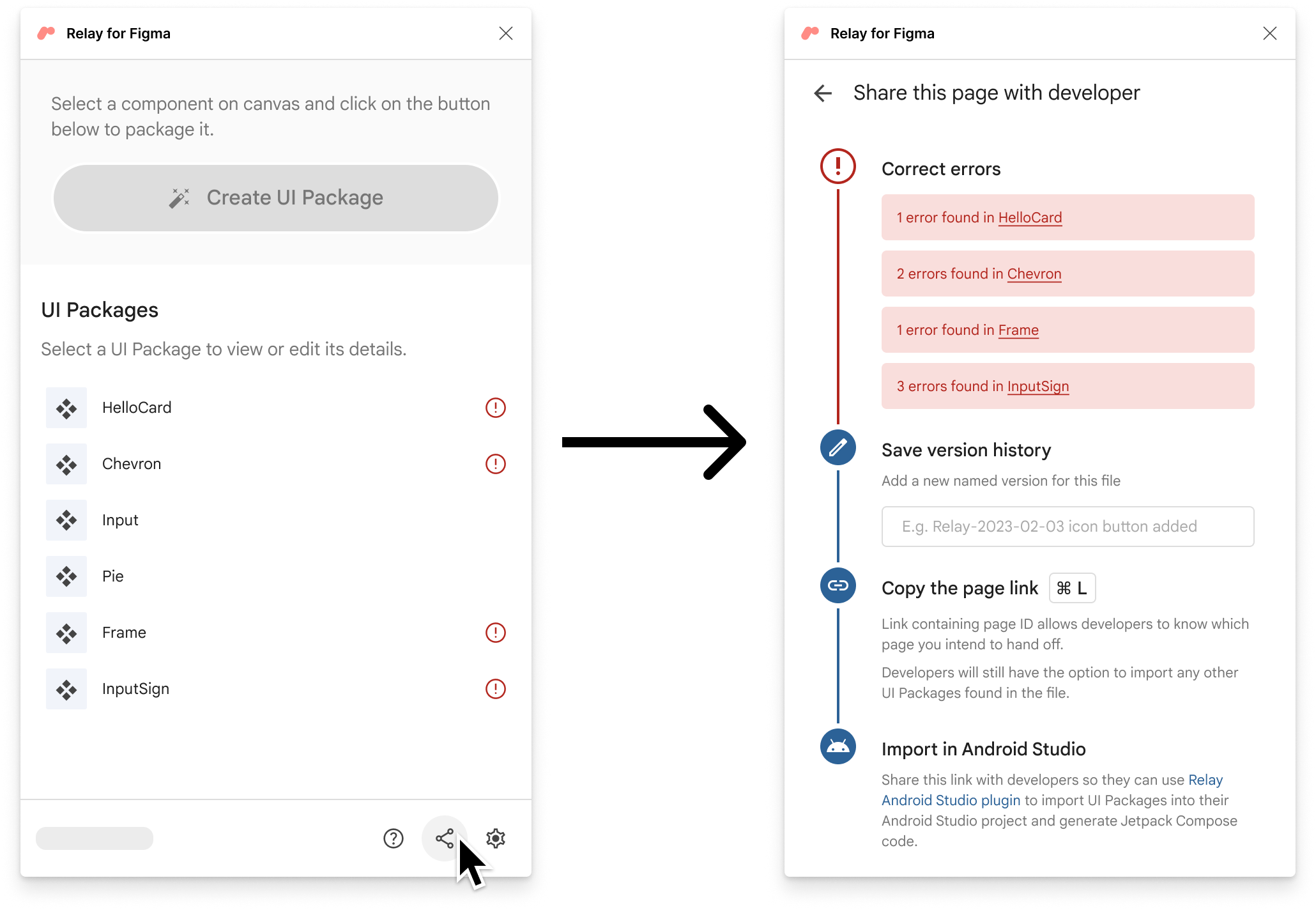Screen dimensions: 1316x910
Task: Click the back arrow on share page
Action: click(823, 91)
